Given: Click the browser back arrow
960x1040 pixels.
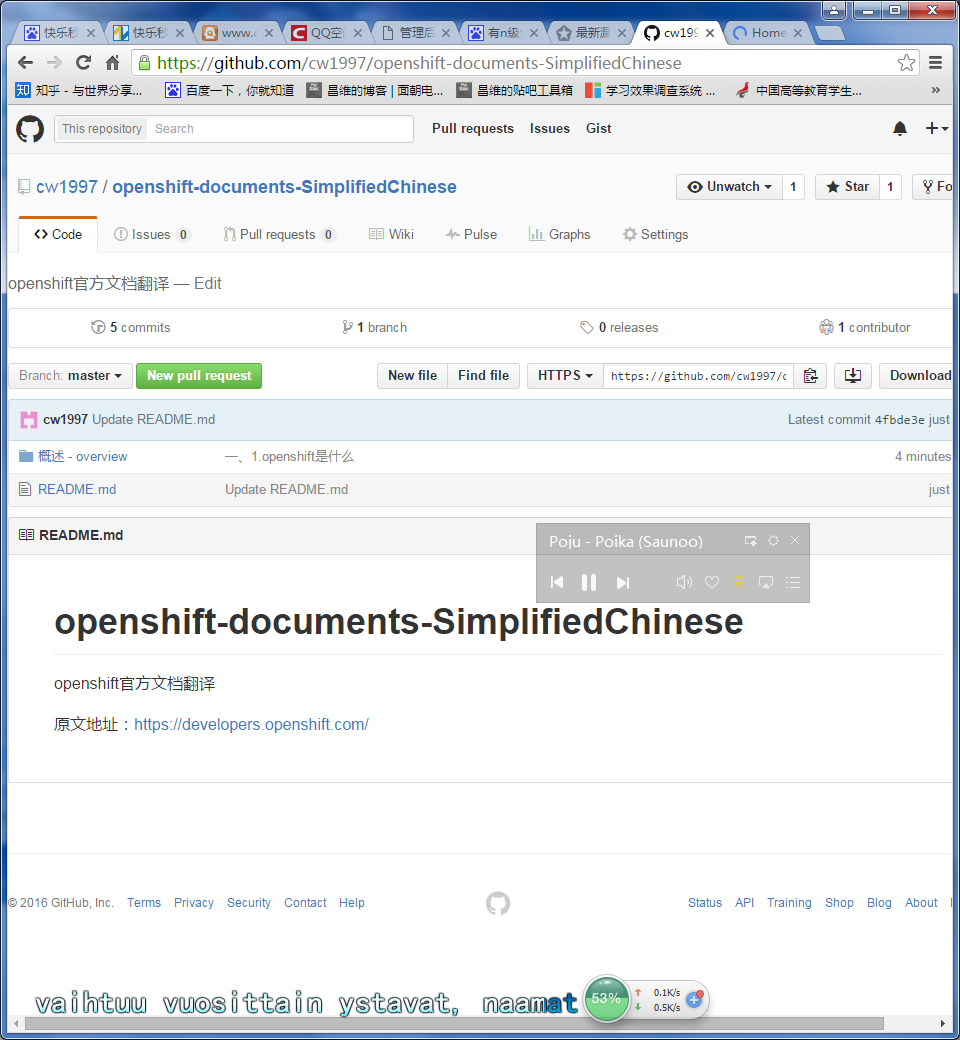Looking at the screenshot, I should pos(25,63).
